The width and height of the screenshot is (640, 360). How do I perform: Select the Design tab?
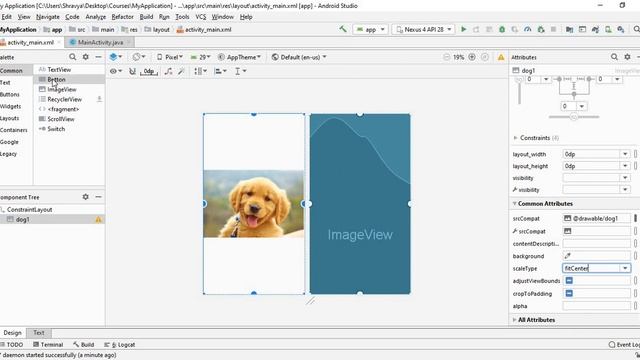pyautogui.click(x=12, y=333)
